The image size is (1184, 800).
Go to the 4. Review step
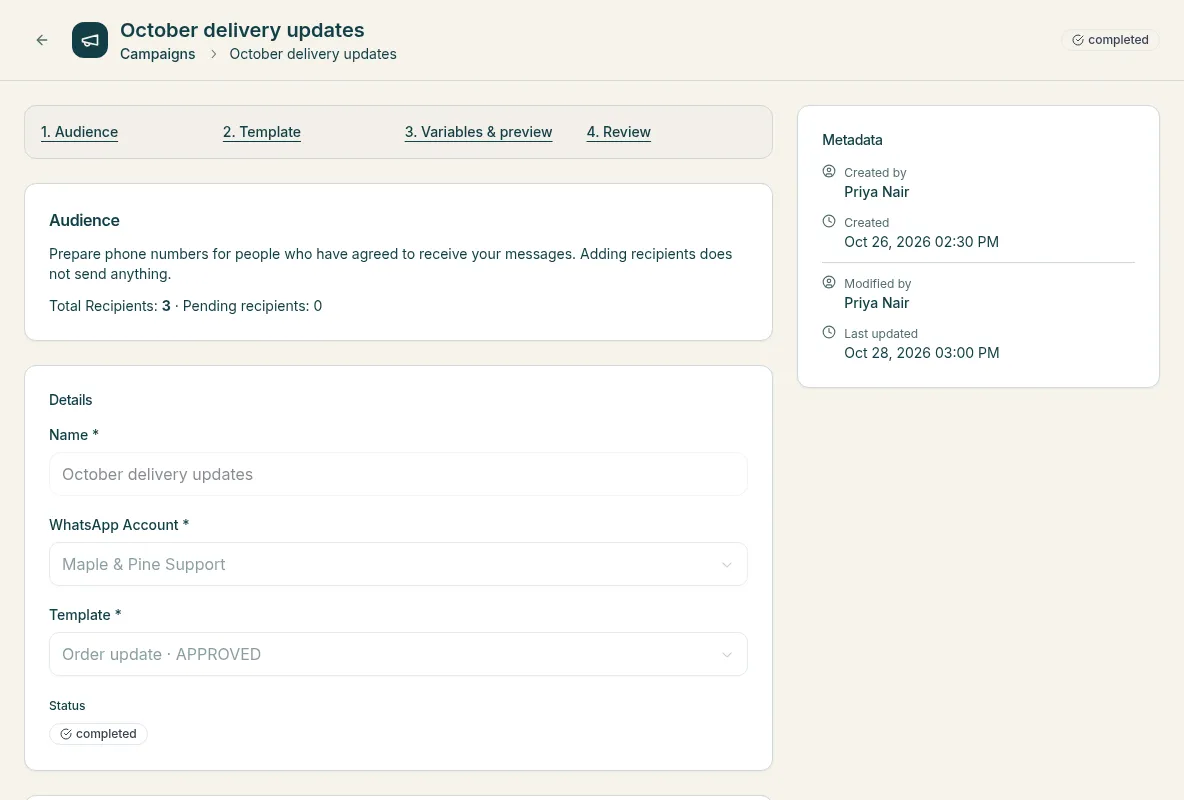tap(618, 132)
